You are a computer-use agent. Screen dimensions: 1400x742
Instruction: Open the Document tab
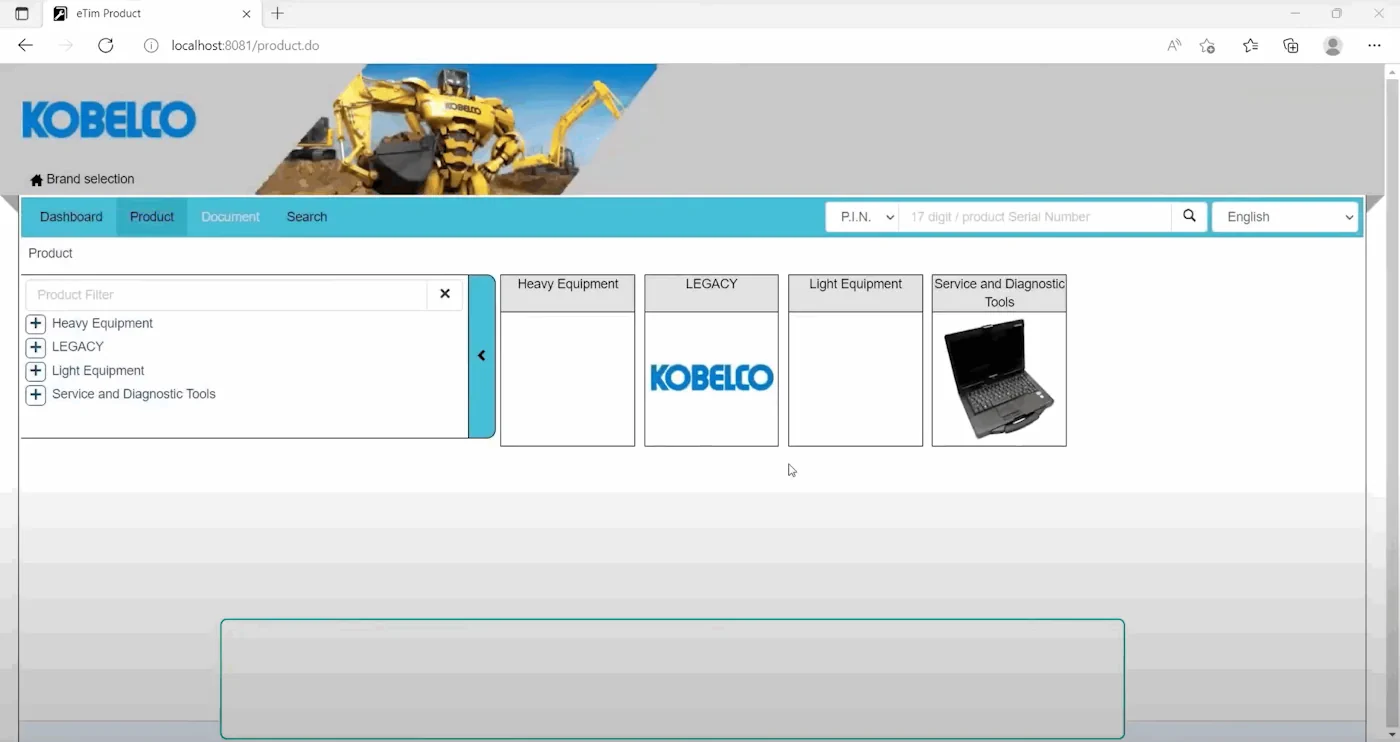[x=230, y=217]
